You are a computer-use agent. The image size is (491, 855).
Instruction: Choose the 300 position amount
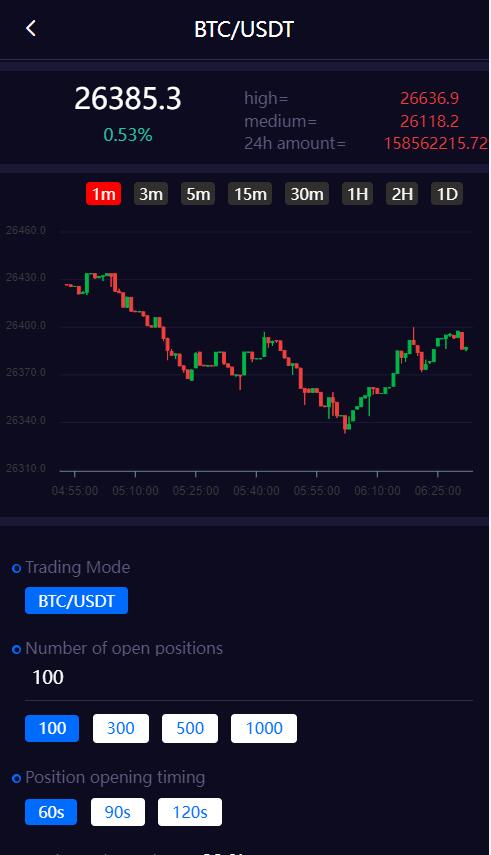pos(121,728)
